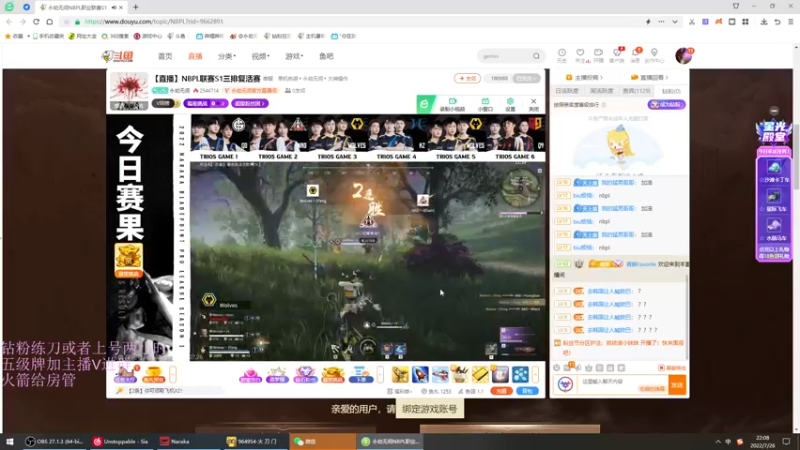This screenshot has width=800, height=450.
Task: Click the blue dots gift icon
Action: [520, 374]
